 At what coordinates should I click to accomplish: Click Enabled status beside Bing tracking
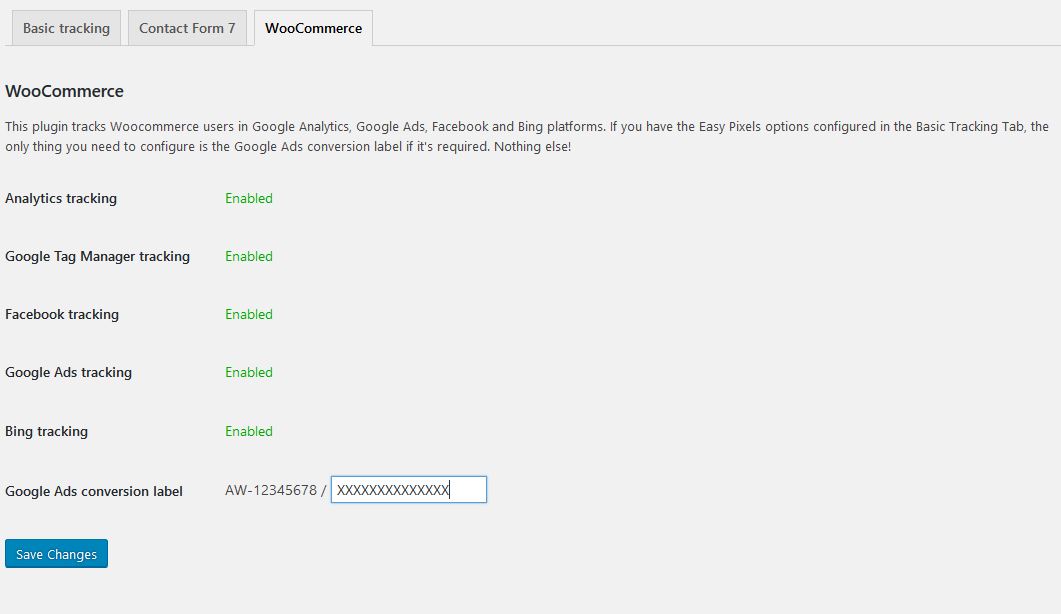click(249, 431)
